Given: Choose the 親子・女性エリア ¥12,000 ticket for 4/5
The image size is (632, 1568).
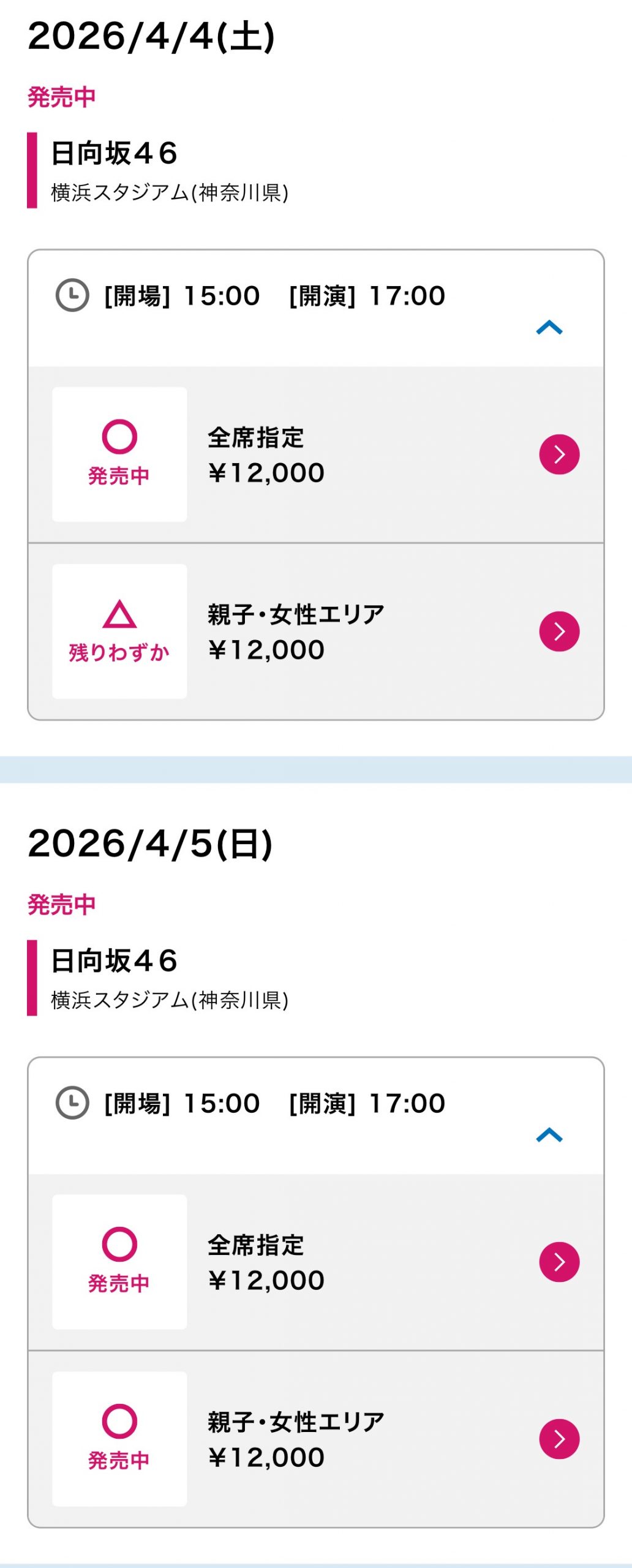Looking at the screenshot, I should coord(296,1439).
